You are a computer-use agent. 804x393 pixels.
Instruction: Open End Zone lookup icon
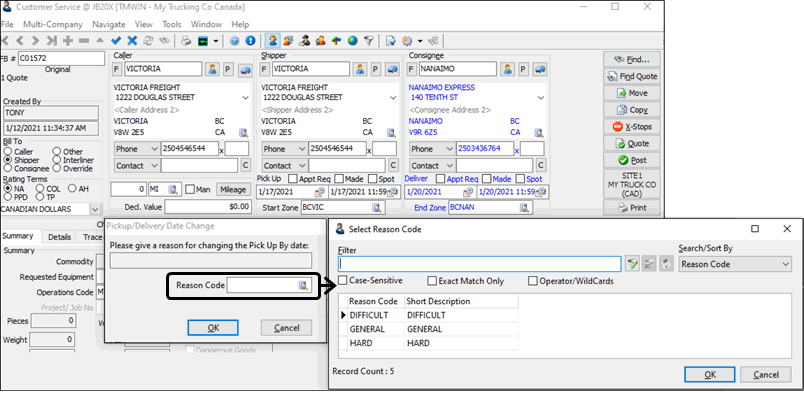tap(524, 208)
